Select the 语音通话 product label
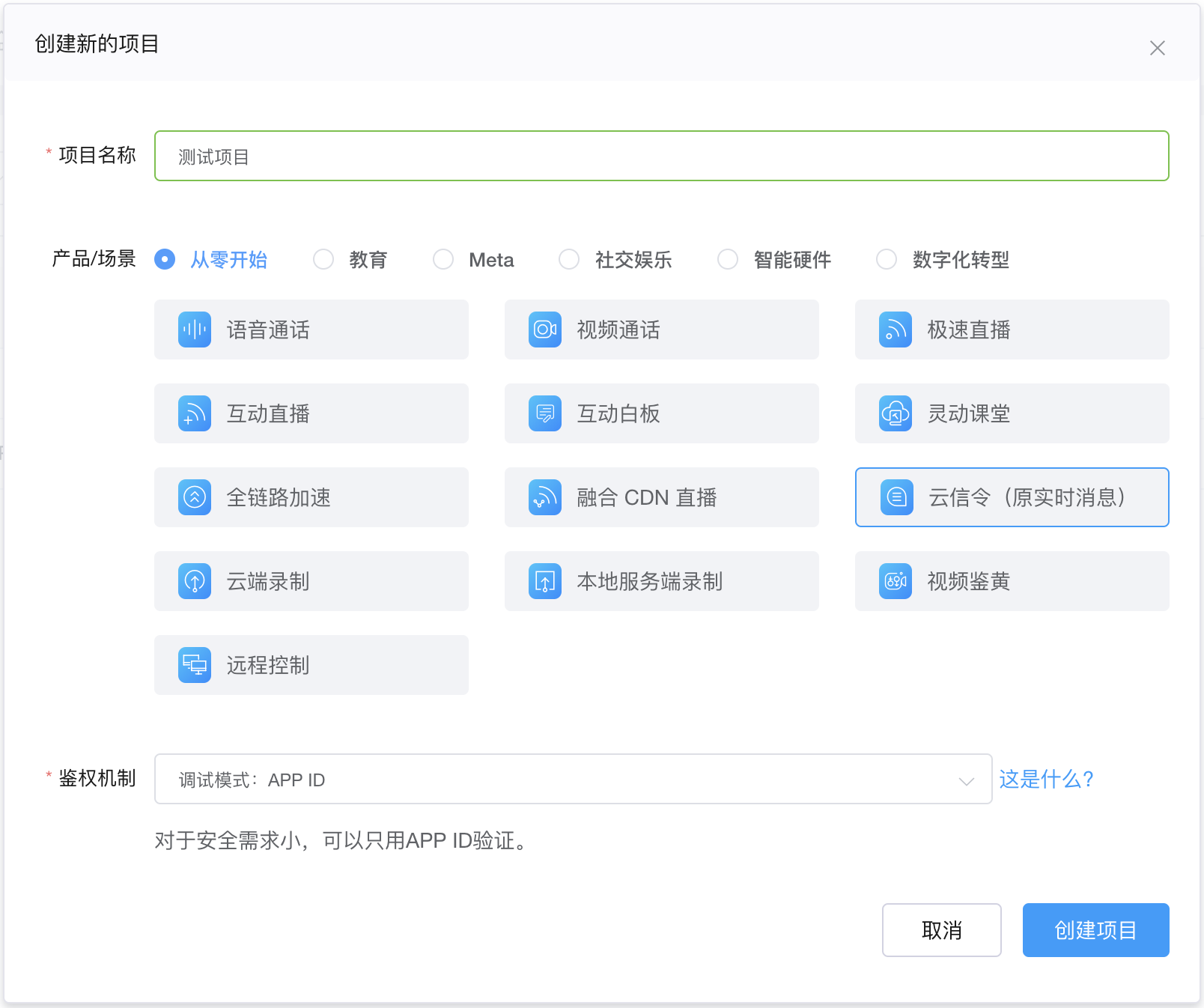Image resolution: width=1204 pixels, height=1008 pixels. click(x=268, y=330)
